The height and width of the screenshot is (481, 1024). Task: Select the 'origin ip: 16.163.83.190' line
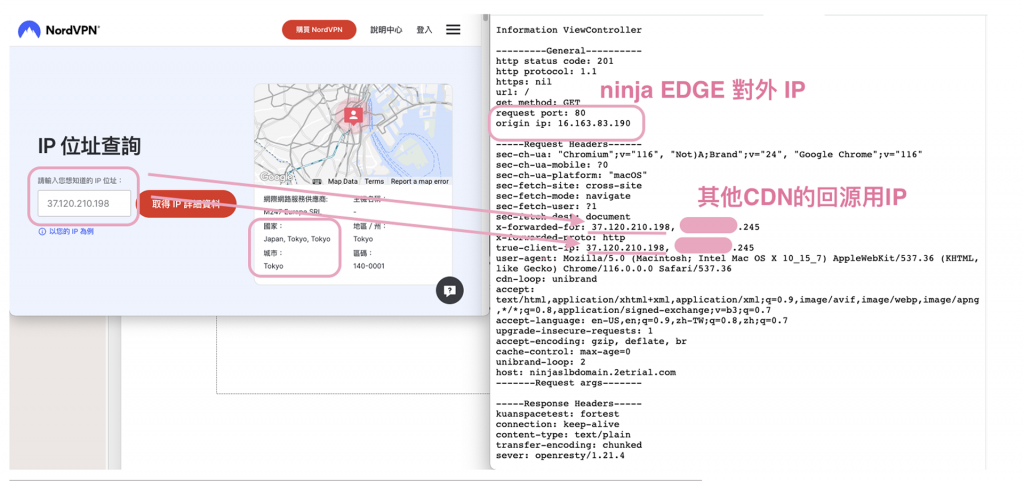(563, 123)
